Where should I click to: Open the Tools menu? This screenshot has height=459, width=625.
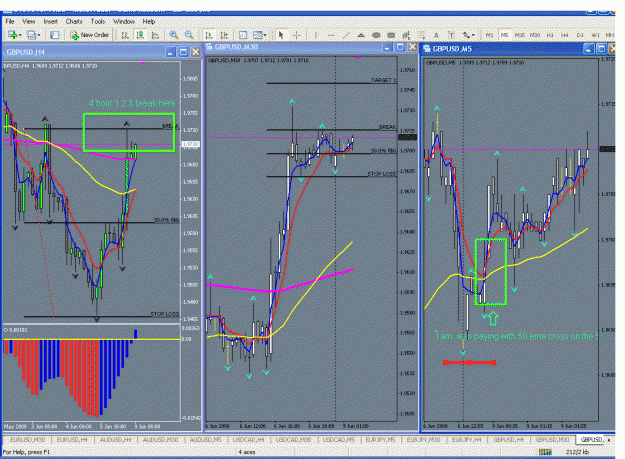pos(98,22)
